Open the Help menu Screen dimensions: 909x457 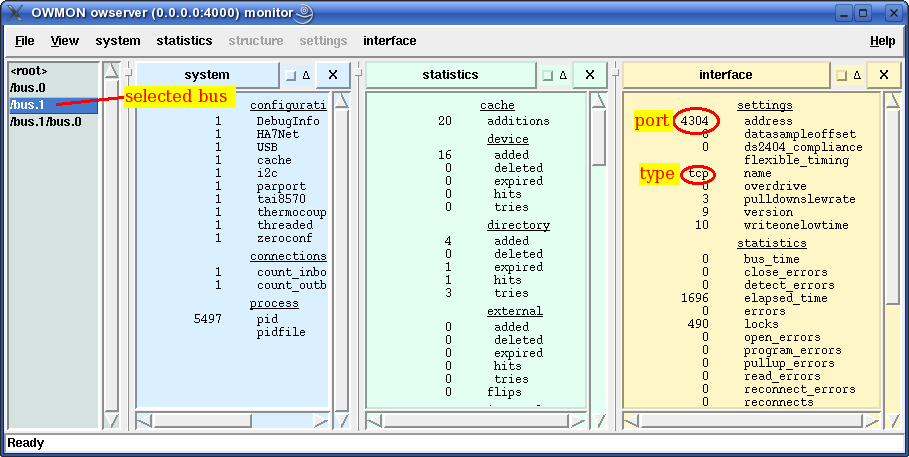pyautogui.click(x=882, y=41)
